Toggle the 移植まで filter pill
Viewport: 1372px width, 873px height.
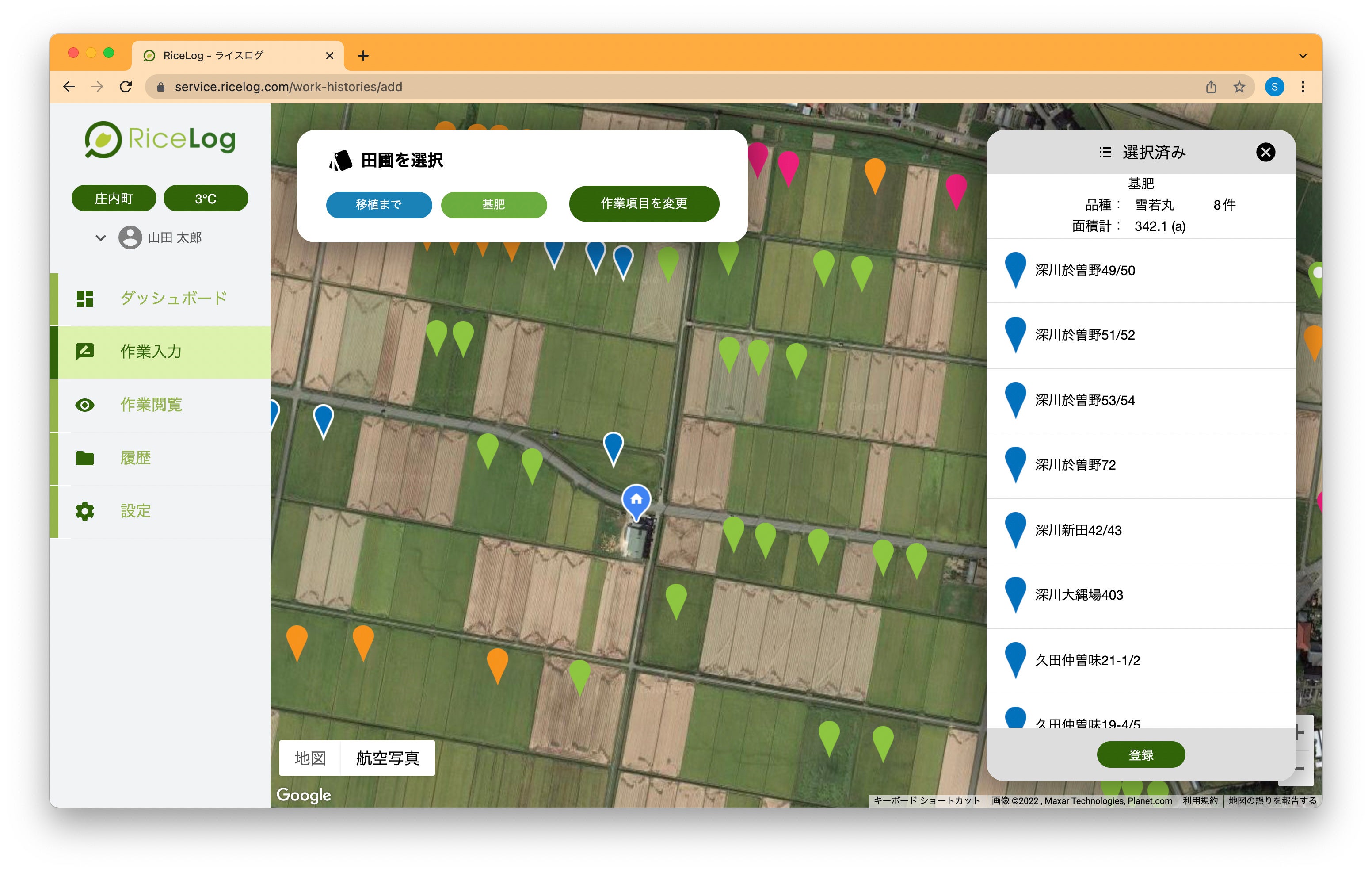pos(378,204)
